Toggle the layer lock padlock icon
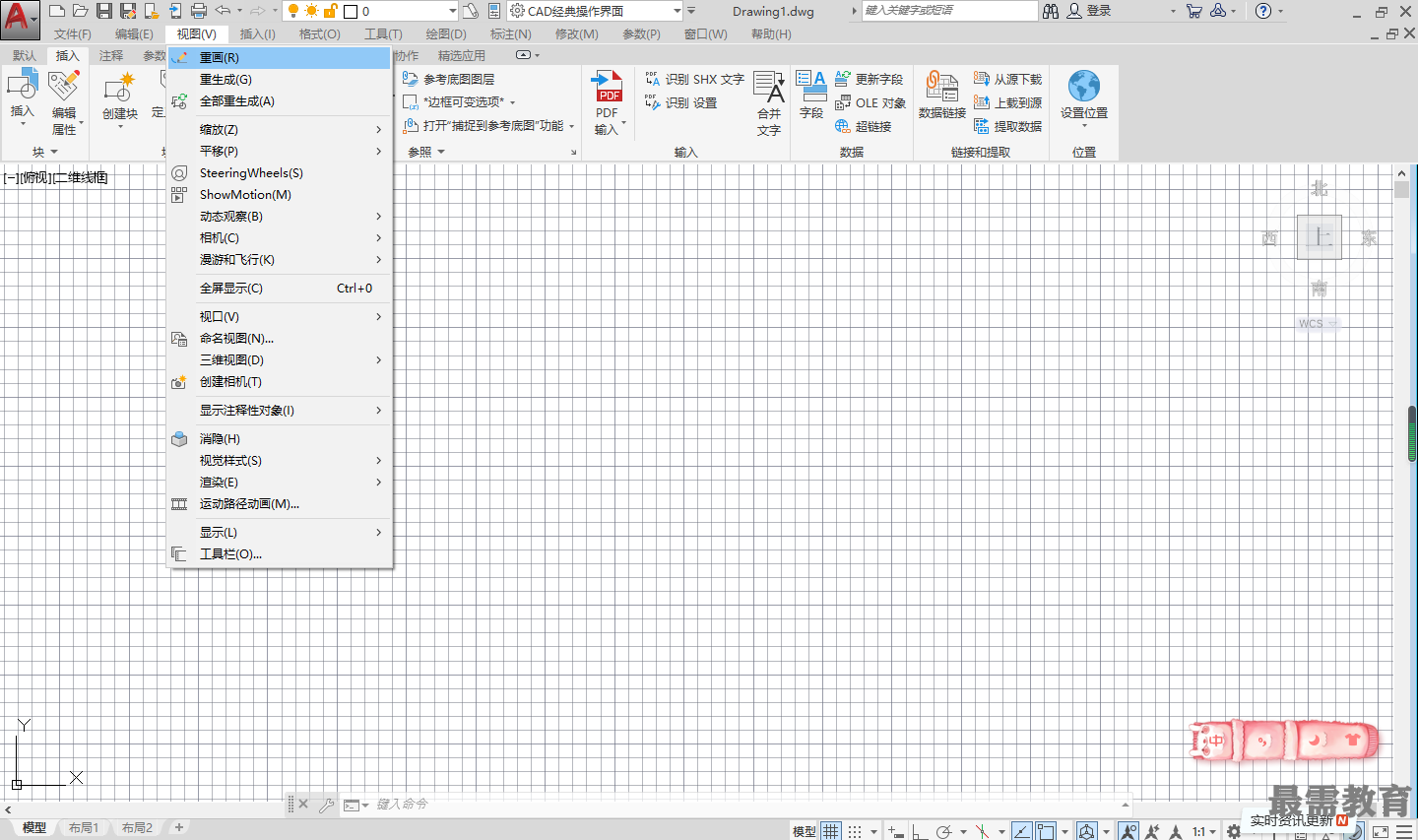Image resolution: width=1418 pixels, height=840 pixels. (331, 11)
